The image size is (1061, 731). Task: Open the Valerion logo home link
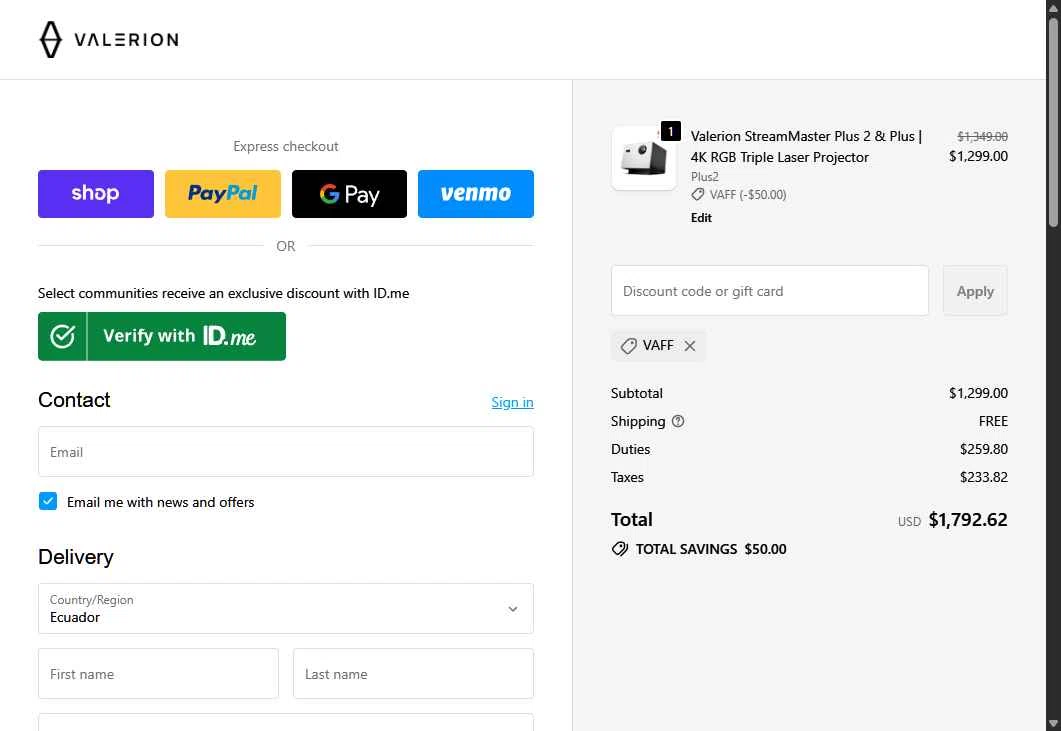click(108, 39)
